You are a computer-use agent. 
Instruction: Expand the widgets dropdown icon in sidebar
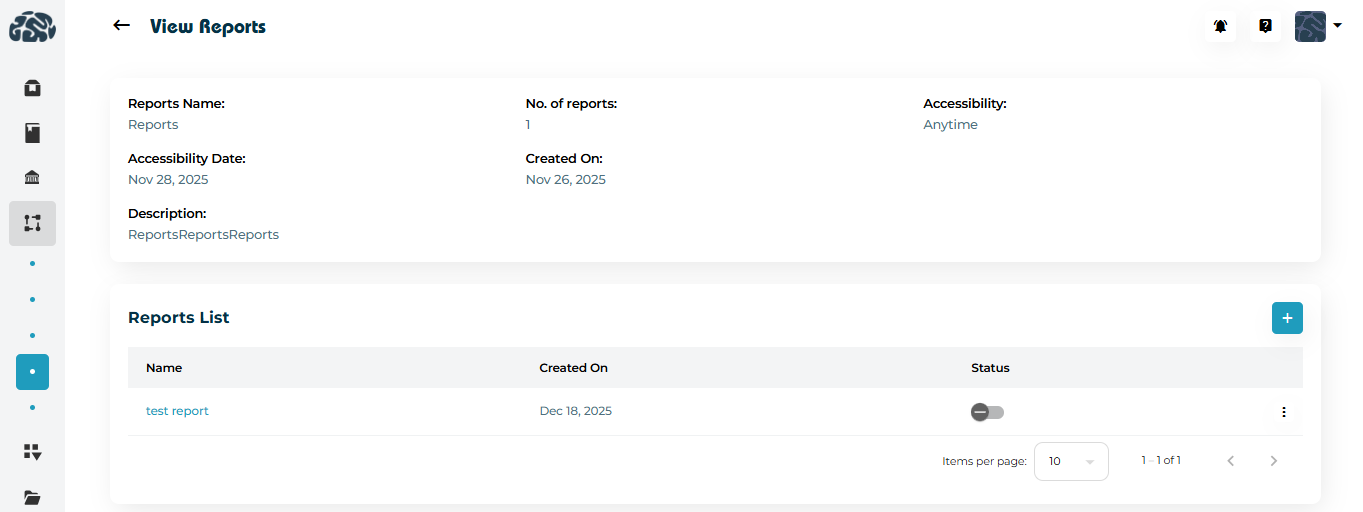(32, 452)
